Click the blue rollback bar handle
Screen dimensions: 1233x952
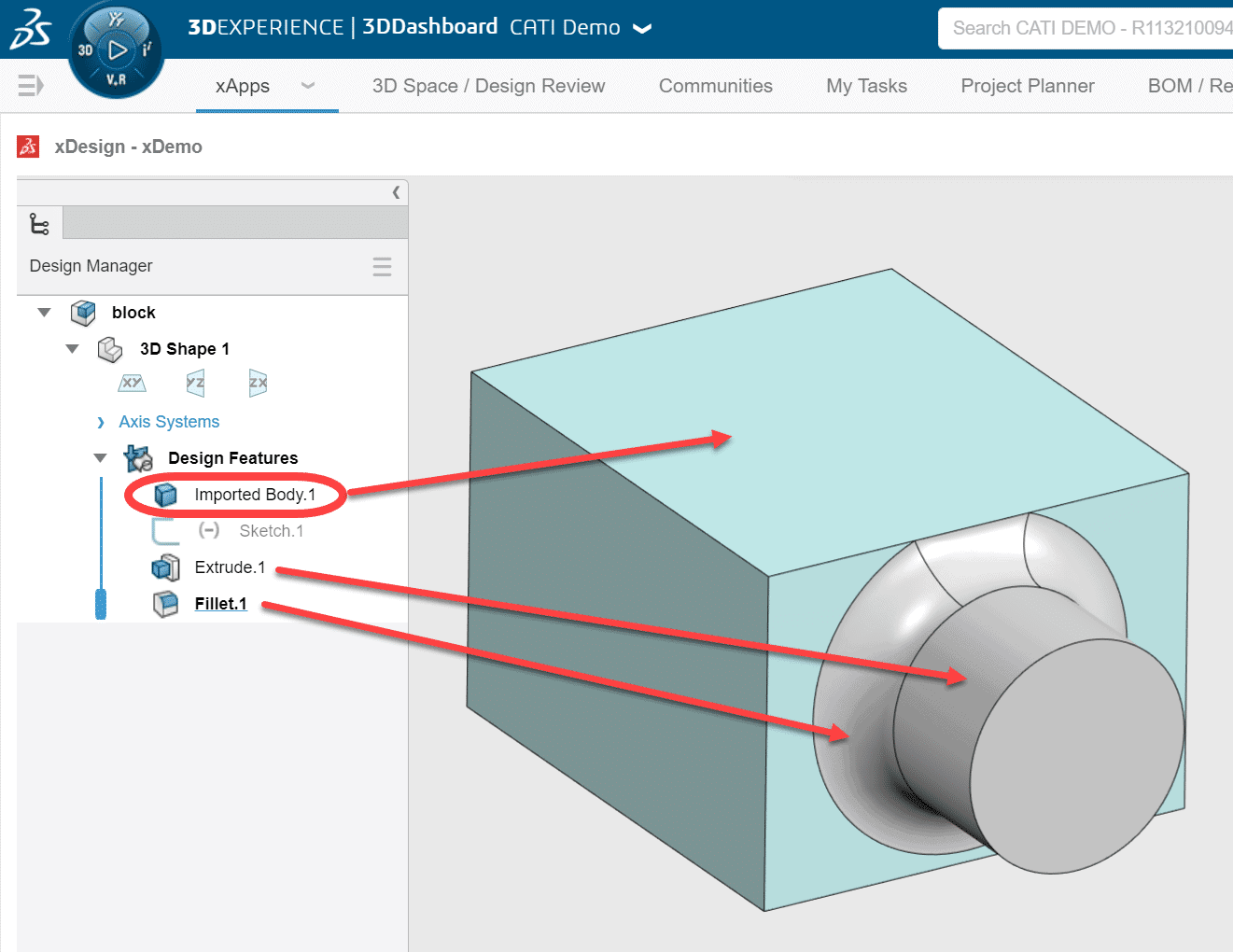101,604
